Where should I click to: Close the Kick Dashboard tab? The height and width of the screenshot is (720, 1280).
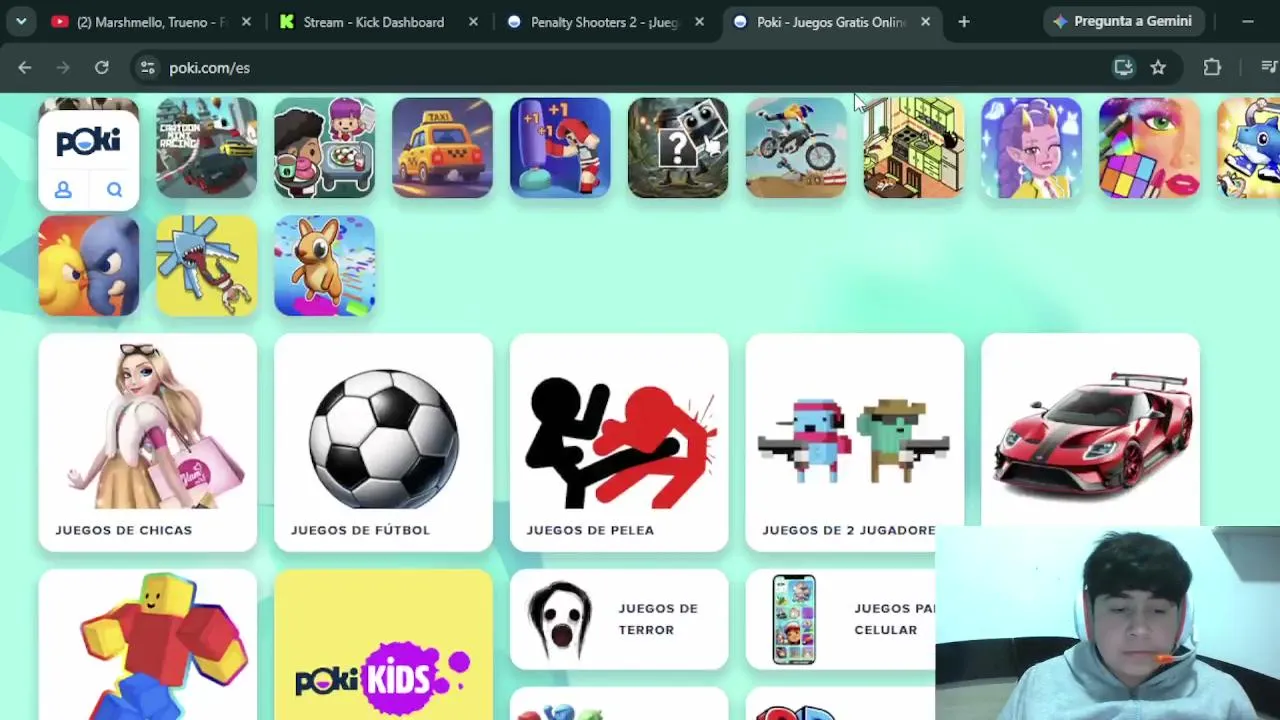473,21
